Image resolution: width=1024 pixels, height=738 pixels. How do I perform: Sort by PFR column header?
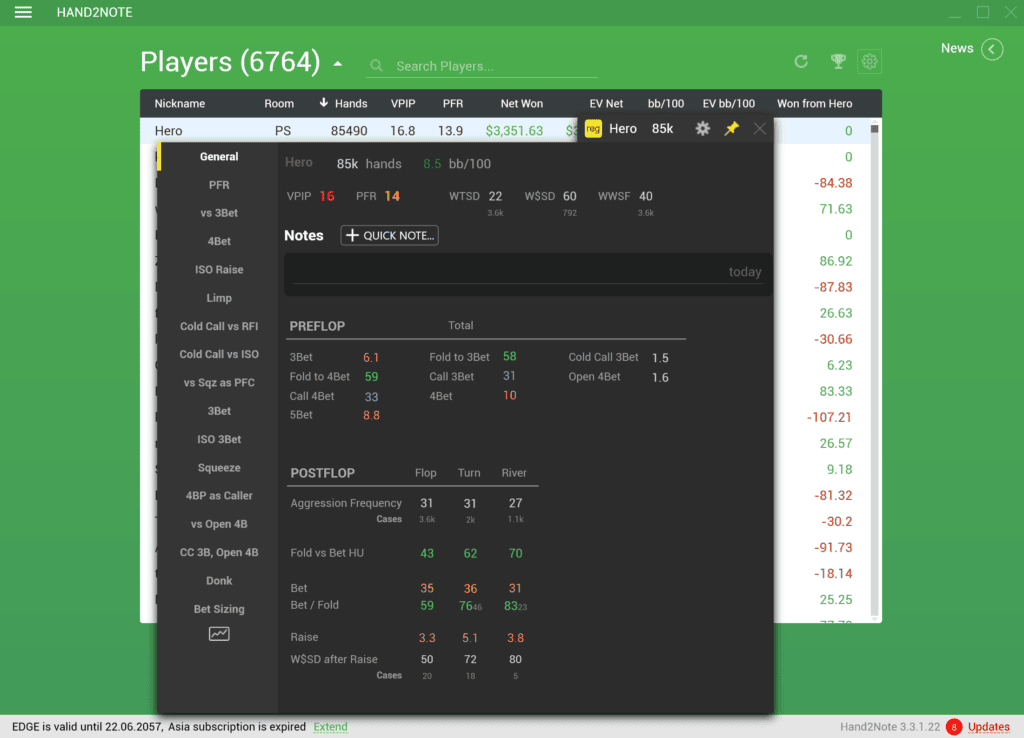pos(453,103)
